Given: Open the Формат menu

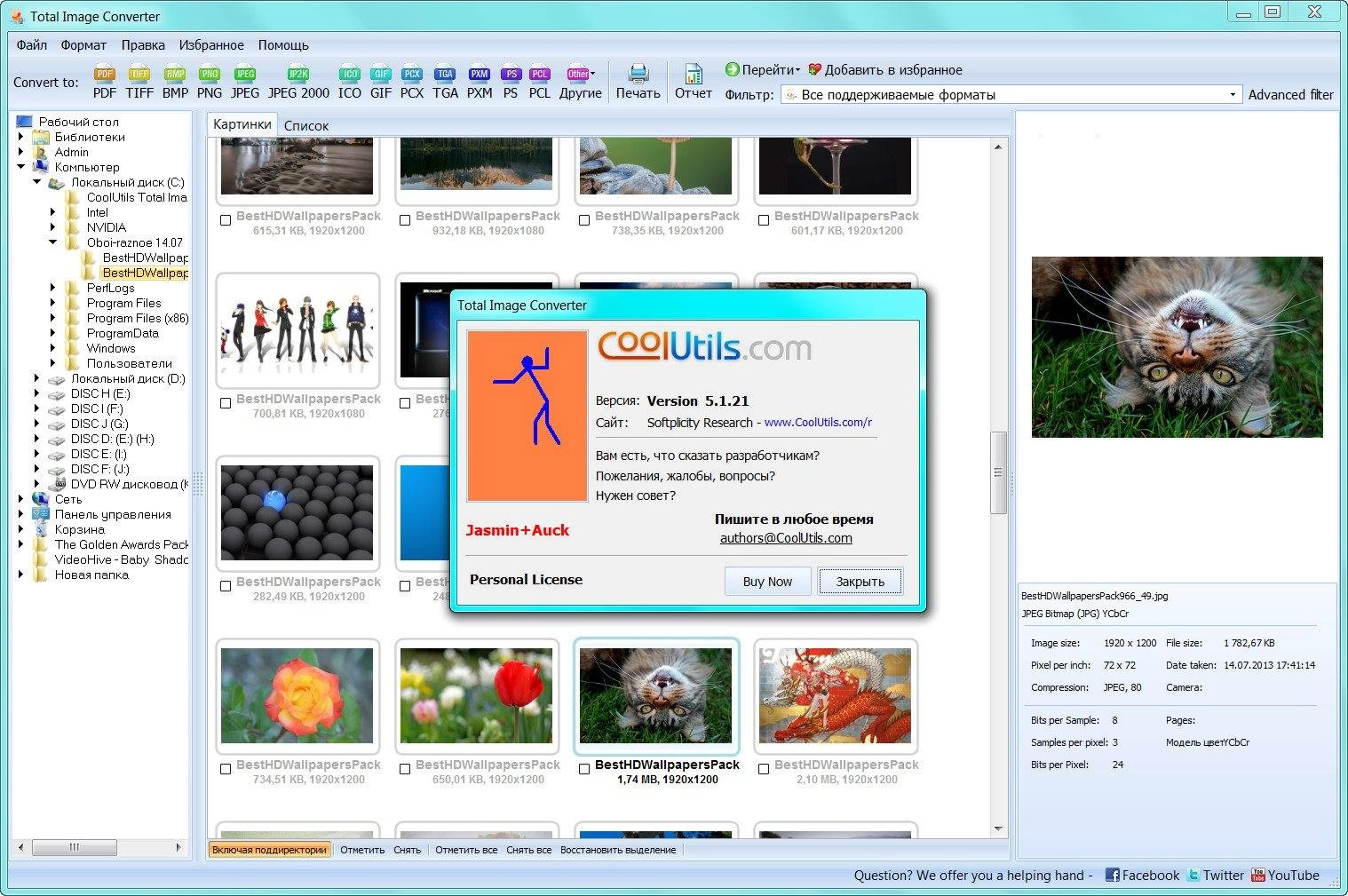Looking at the screenshot, I should pos(83,44).
